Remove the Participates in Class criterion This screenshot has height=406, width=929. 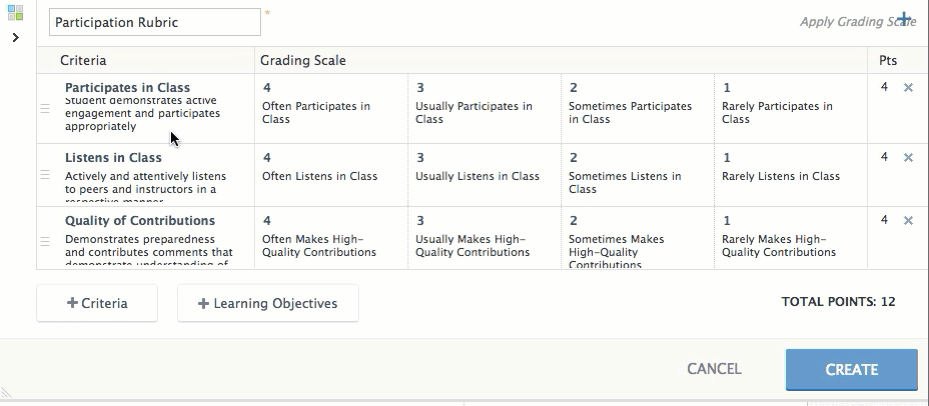pos(908,88)
